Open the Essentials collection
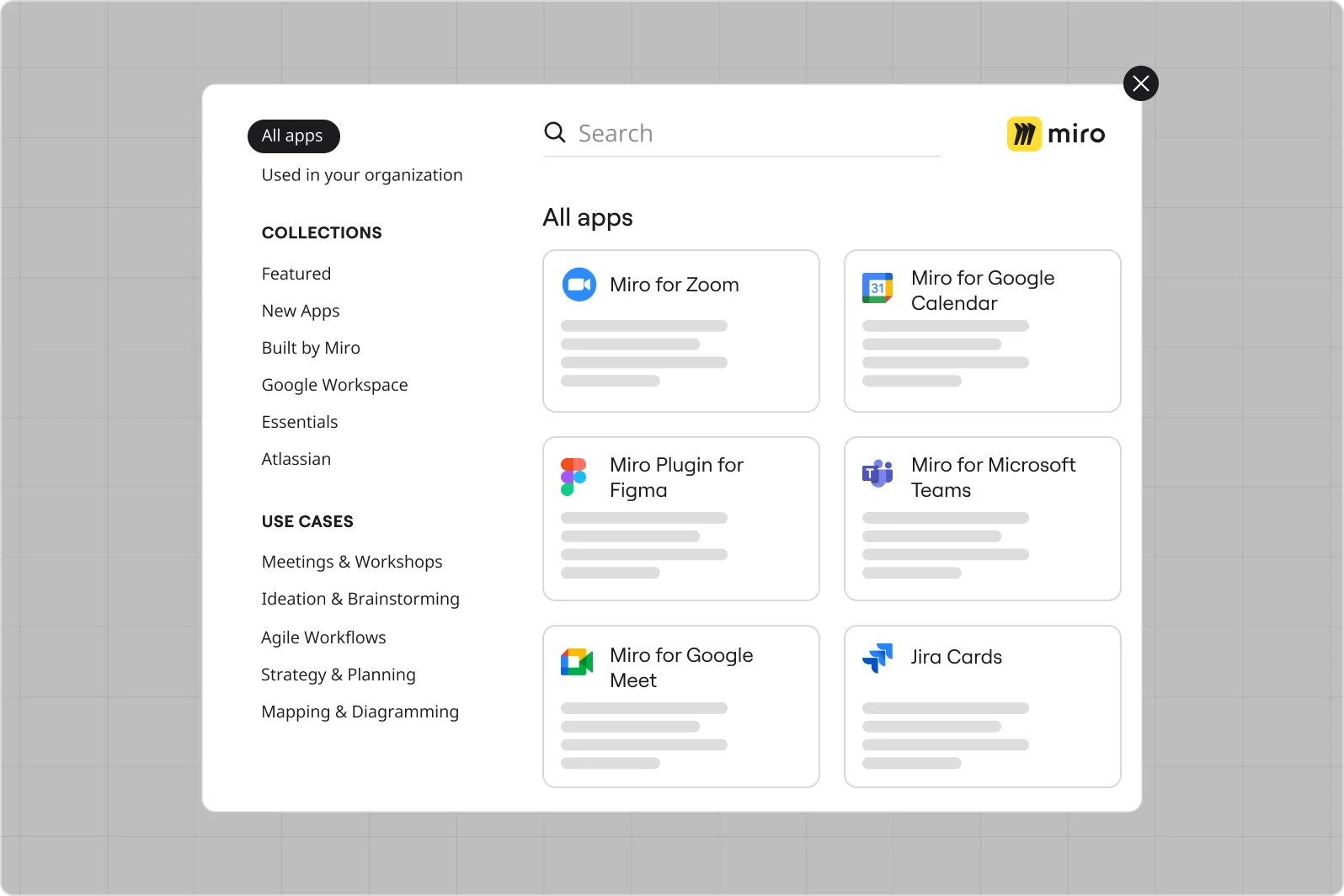Image resolution: width=1344 pixels, height=896 pixels. pos(300,422)
